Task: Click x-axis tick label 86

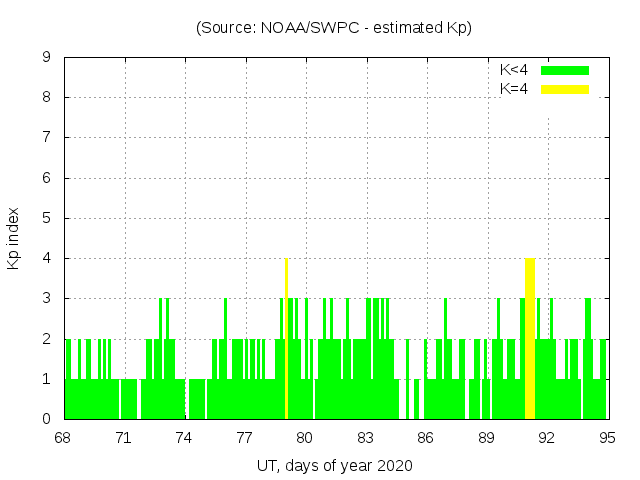Action: [426, 438]
